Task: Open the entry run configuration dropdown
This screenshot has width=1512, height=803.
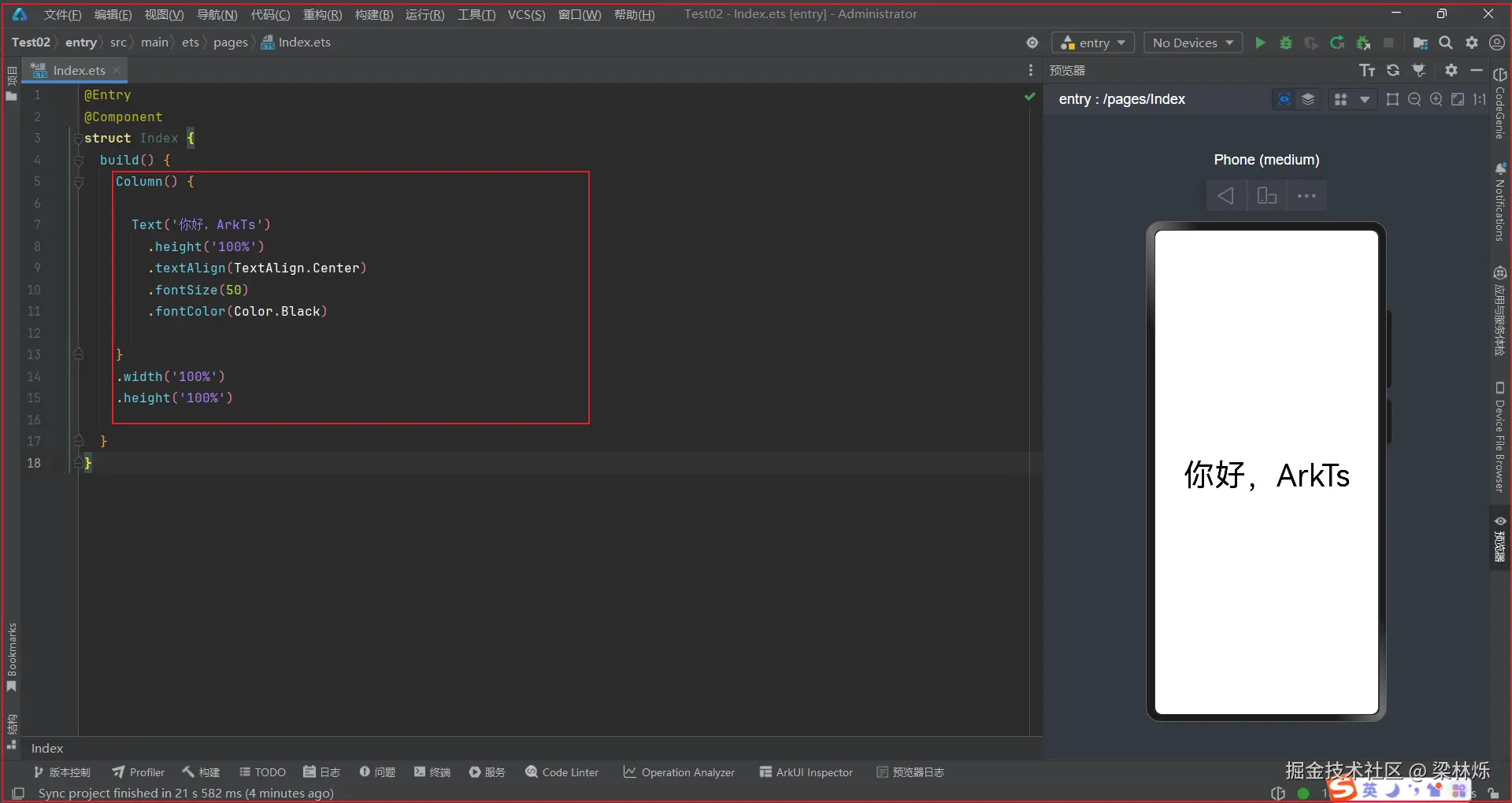Action: point(1093,43)
